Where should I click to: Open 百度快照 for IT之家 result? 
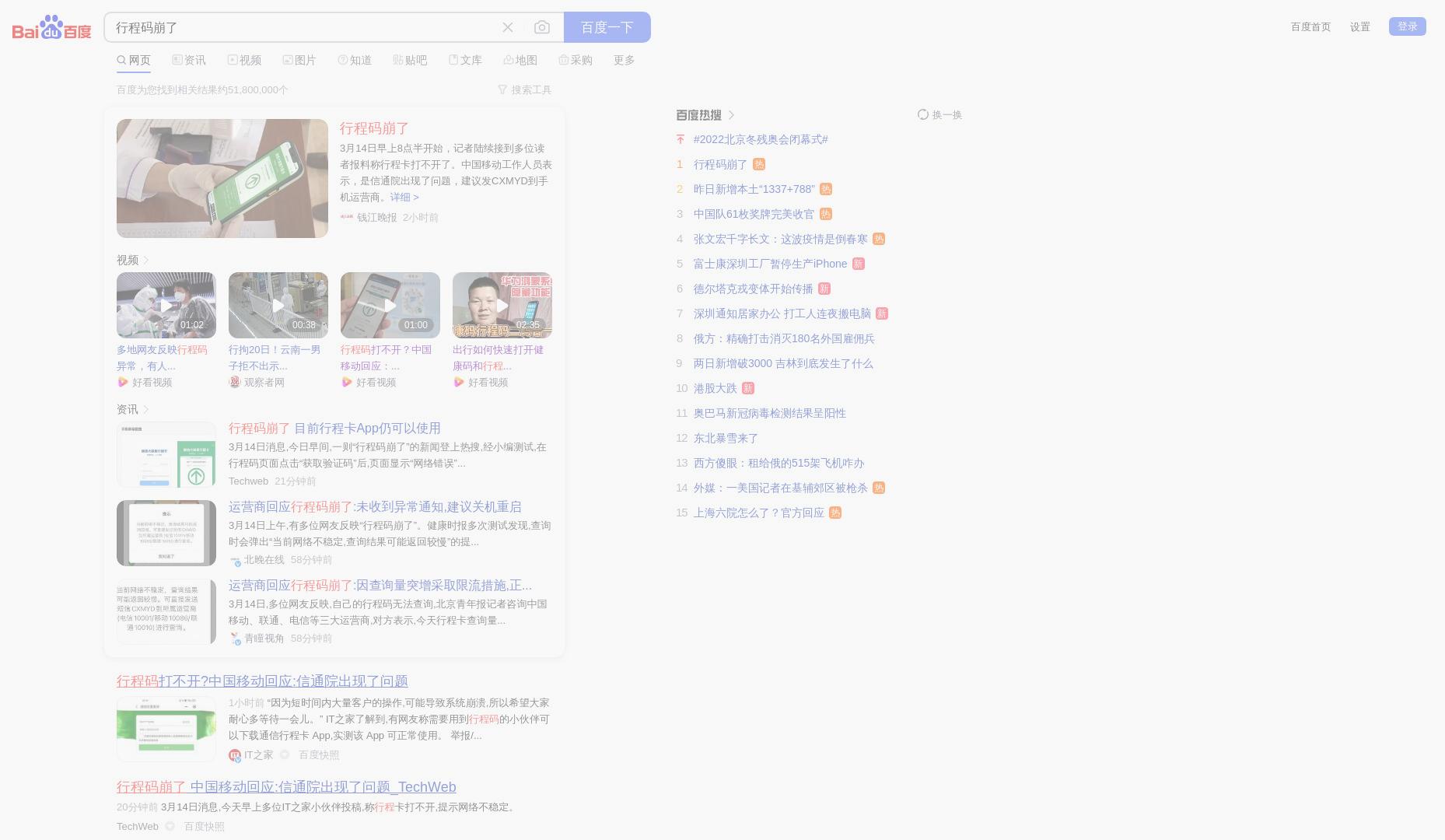click(x=319, y=754)
